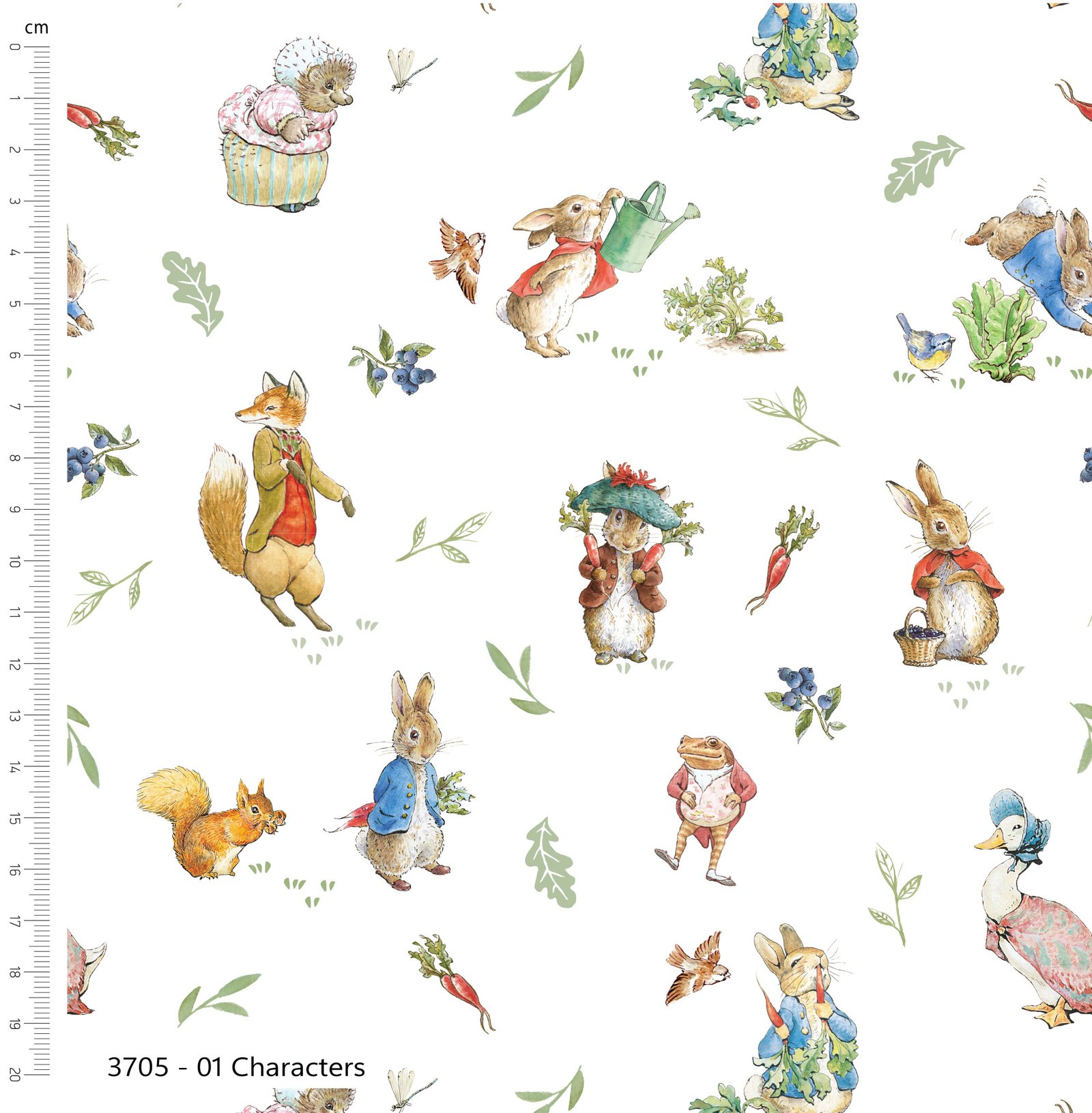The height and width of the screenshot is (1113, 1092).
Task: Click the ruler mark labeled 20
Action: (x=15, y=1075)
